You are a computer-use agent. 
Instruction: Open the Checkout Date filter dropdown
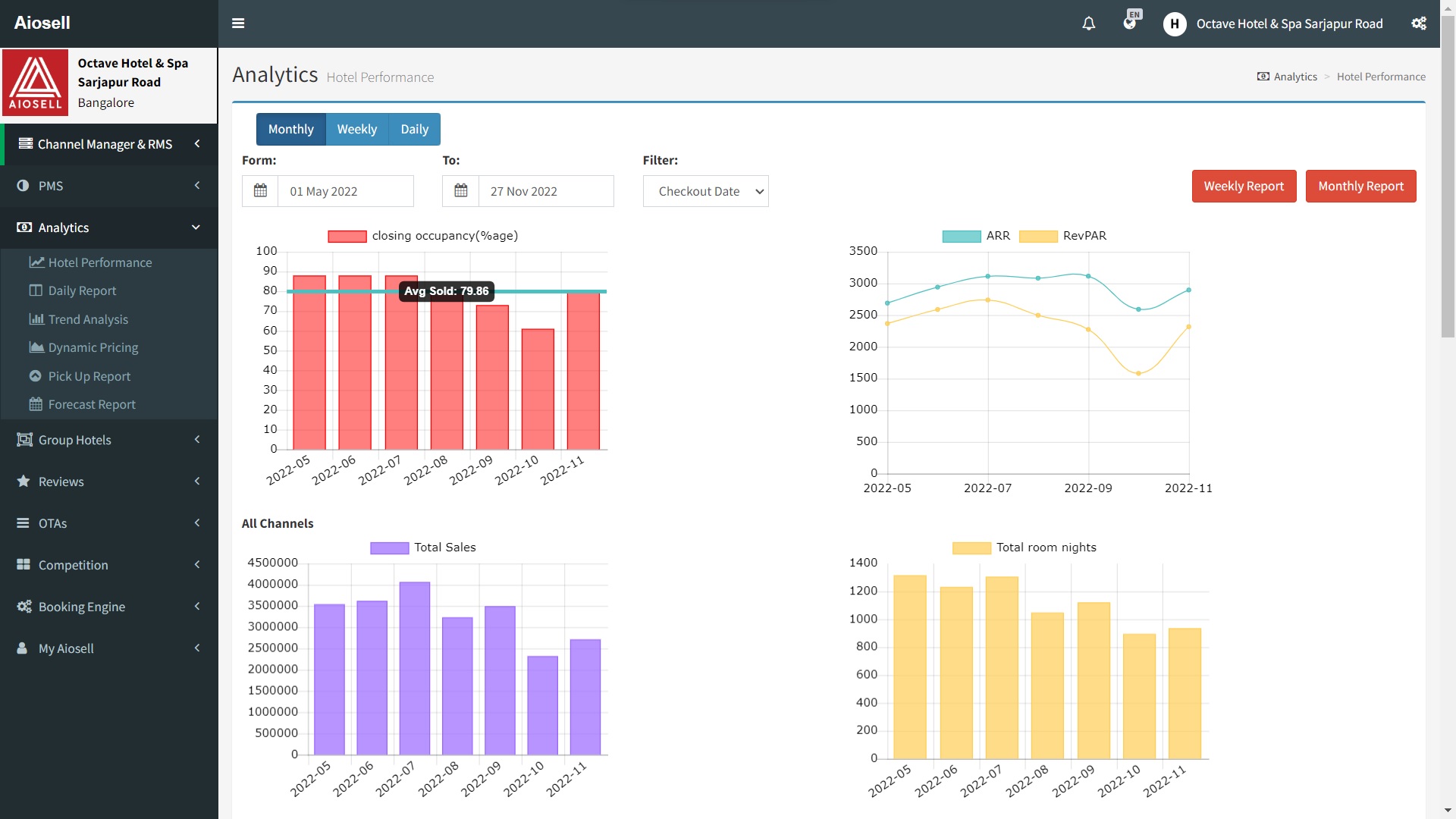pyautogui.click(x=705, y=191)
